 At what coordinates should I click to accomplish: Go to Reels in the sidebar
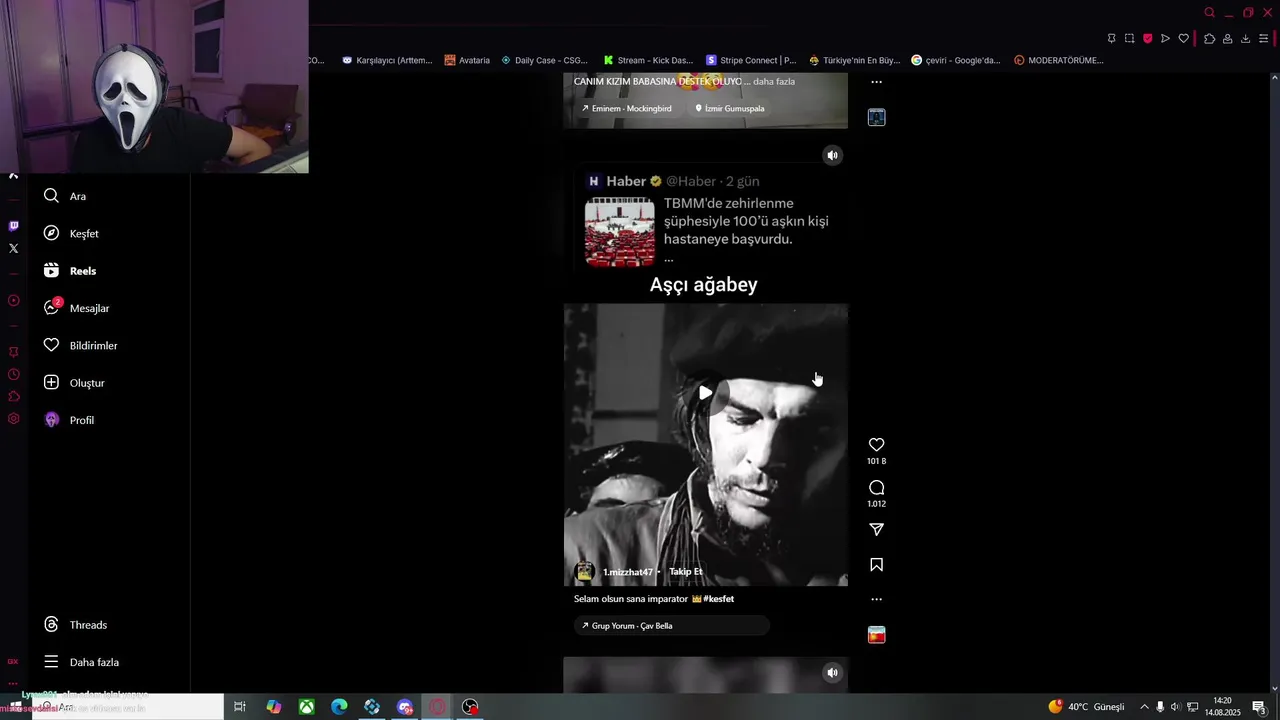click(70, 271)
